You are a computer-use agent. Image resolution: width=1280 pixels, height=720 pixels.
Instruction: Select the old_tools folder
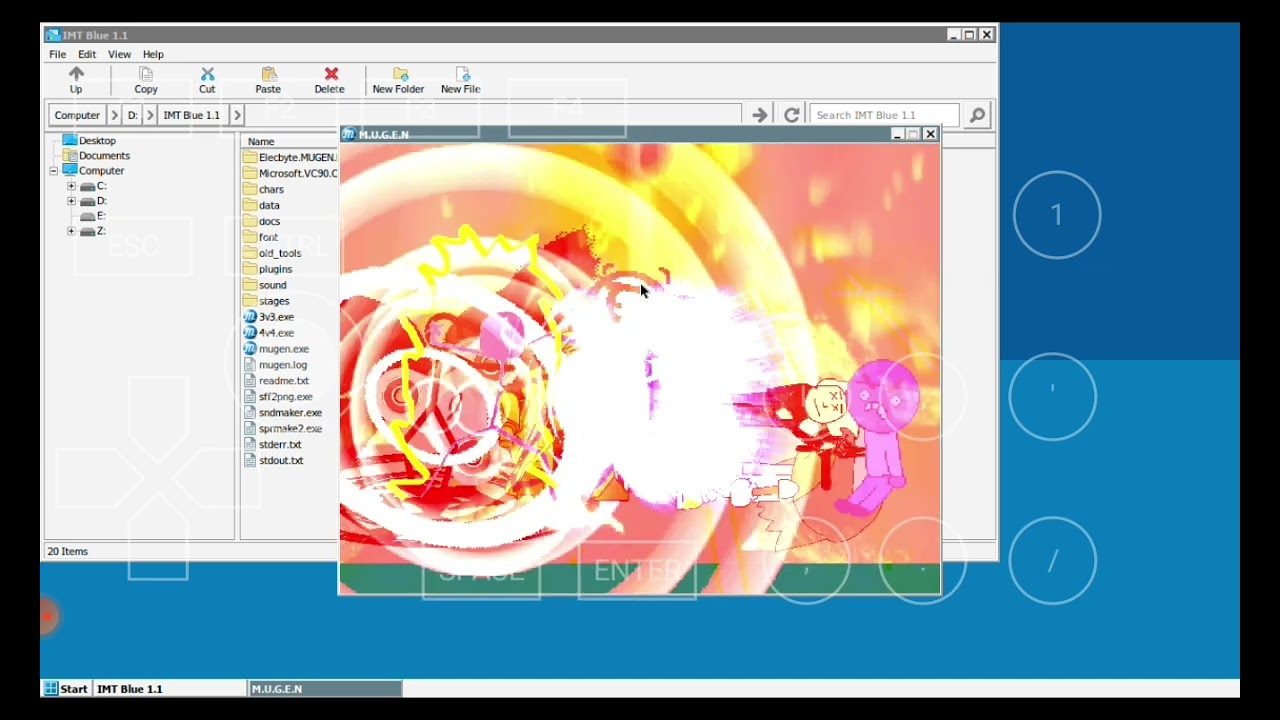coord(272,253)
